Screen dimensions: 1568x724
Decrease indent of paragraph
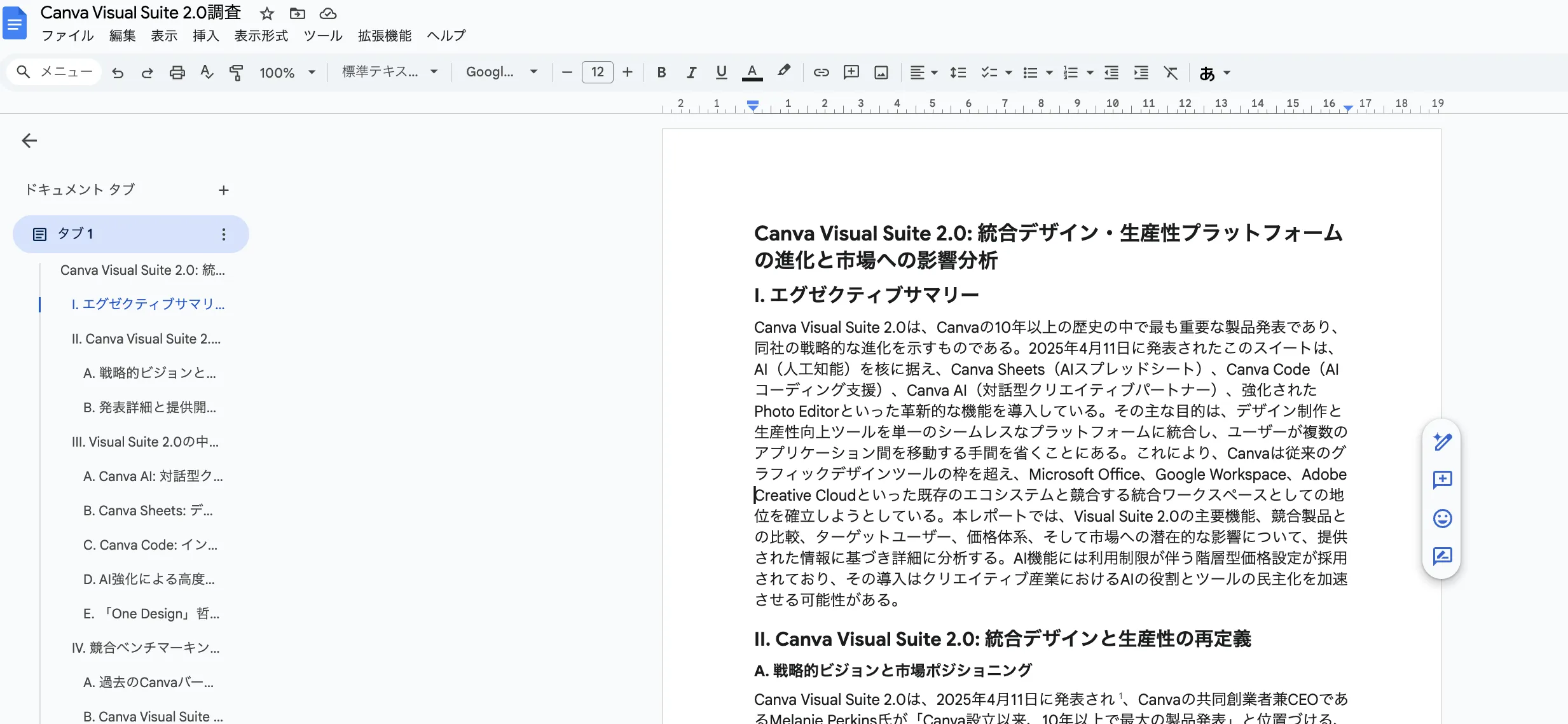pos(1111,73)
